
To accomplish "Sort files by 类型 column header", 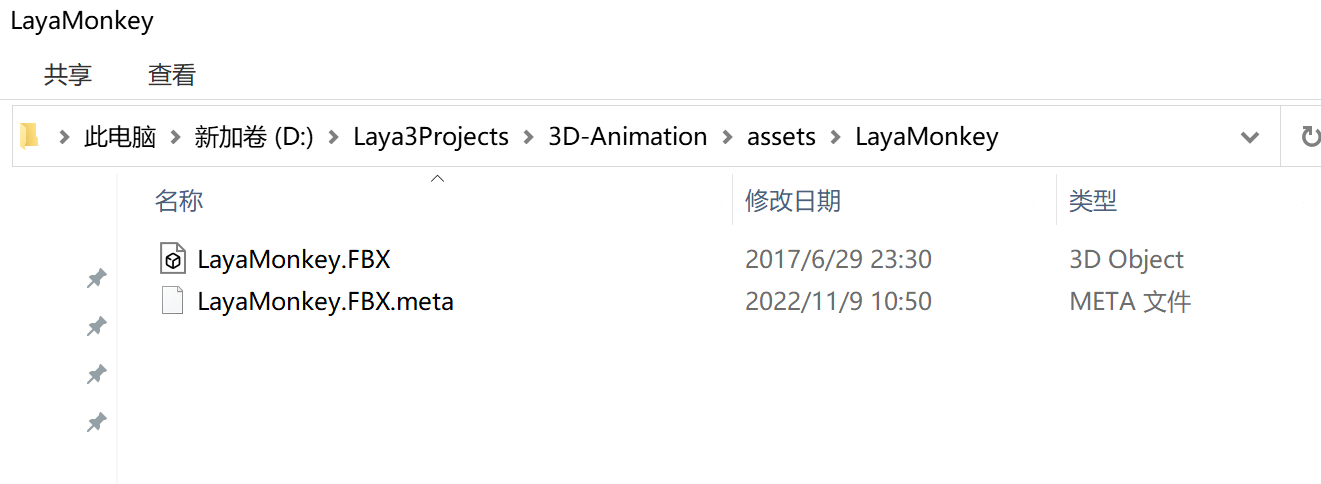I will (x=1093, y=200).
